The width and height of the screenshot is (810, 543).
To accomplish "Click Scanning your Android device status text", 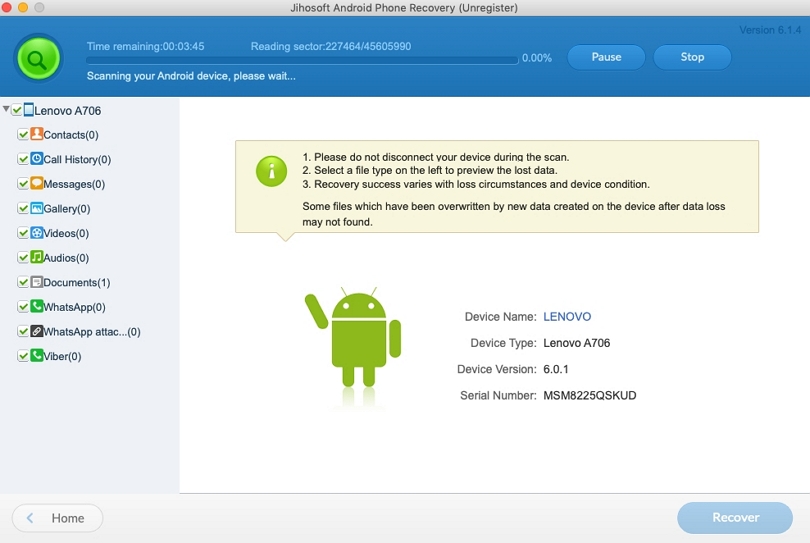I will coord(191,76).
